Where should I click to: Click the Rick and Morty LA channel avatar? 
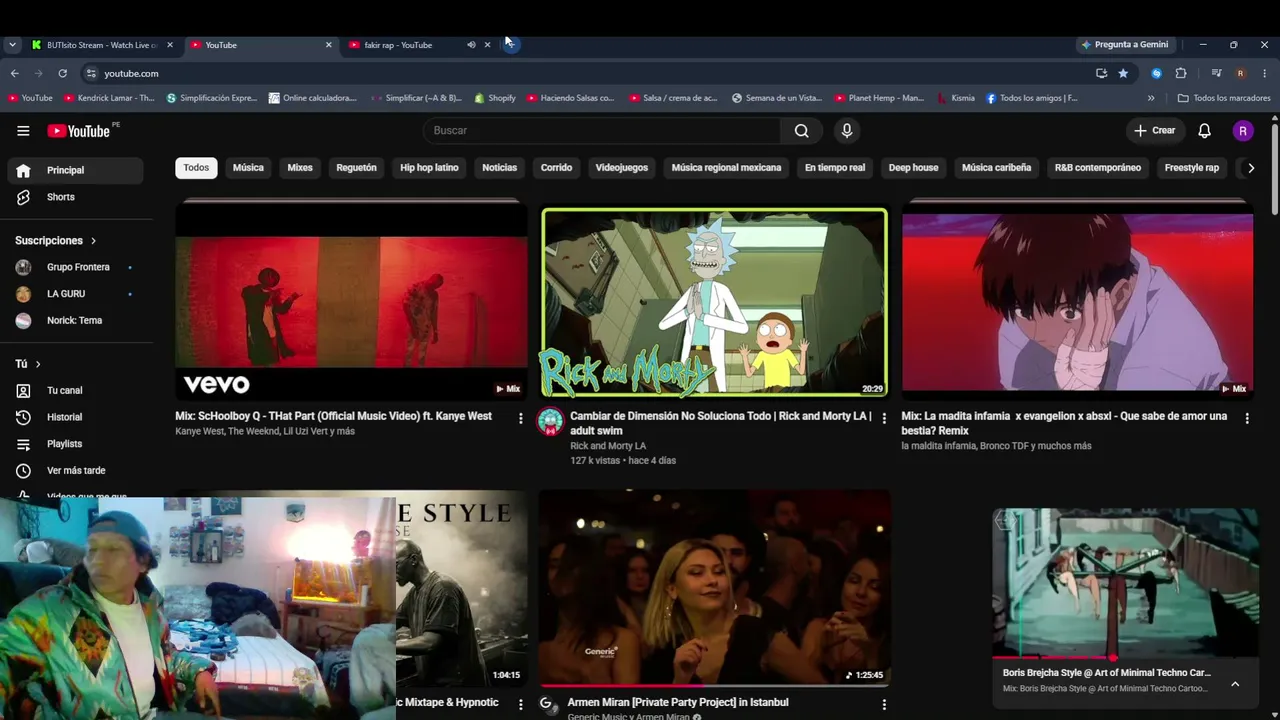[x=550, y=422]
